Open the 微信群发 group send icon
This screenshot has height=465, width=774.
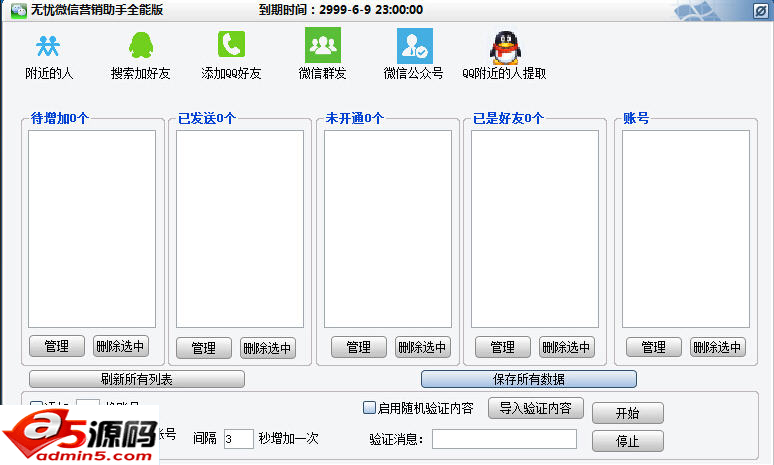tap(323, 45)
